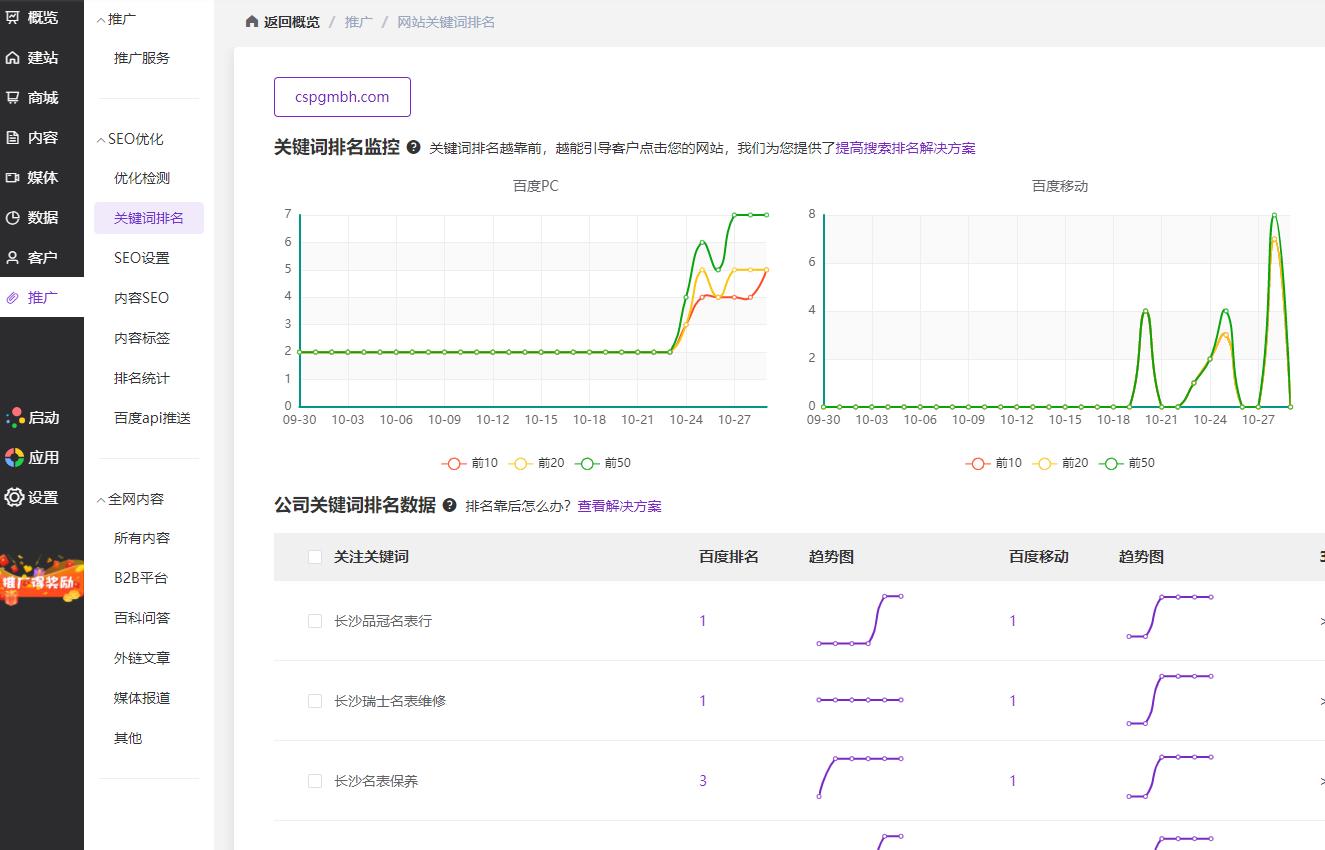Select the 数据 sidebar icon
1325x850 pixels.
42,217
